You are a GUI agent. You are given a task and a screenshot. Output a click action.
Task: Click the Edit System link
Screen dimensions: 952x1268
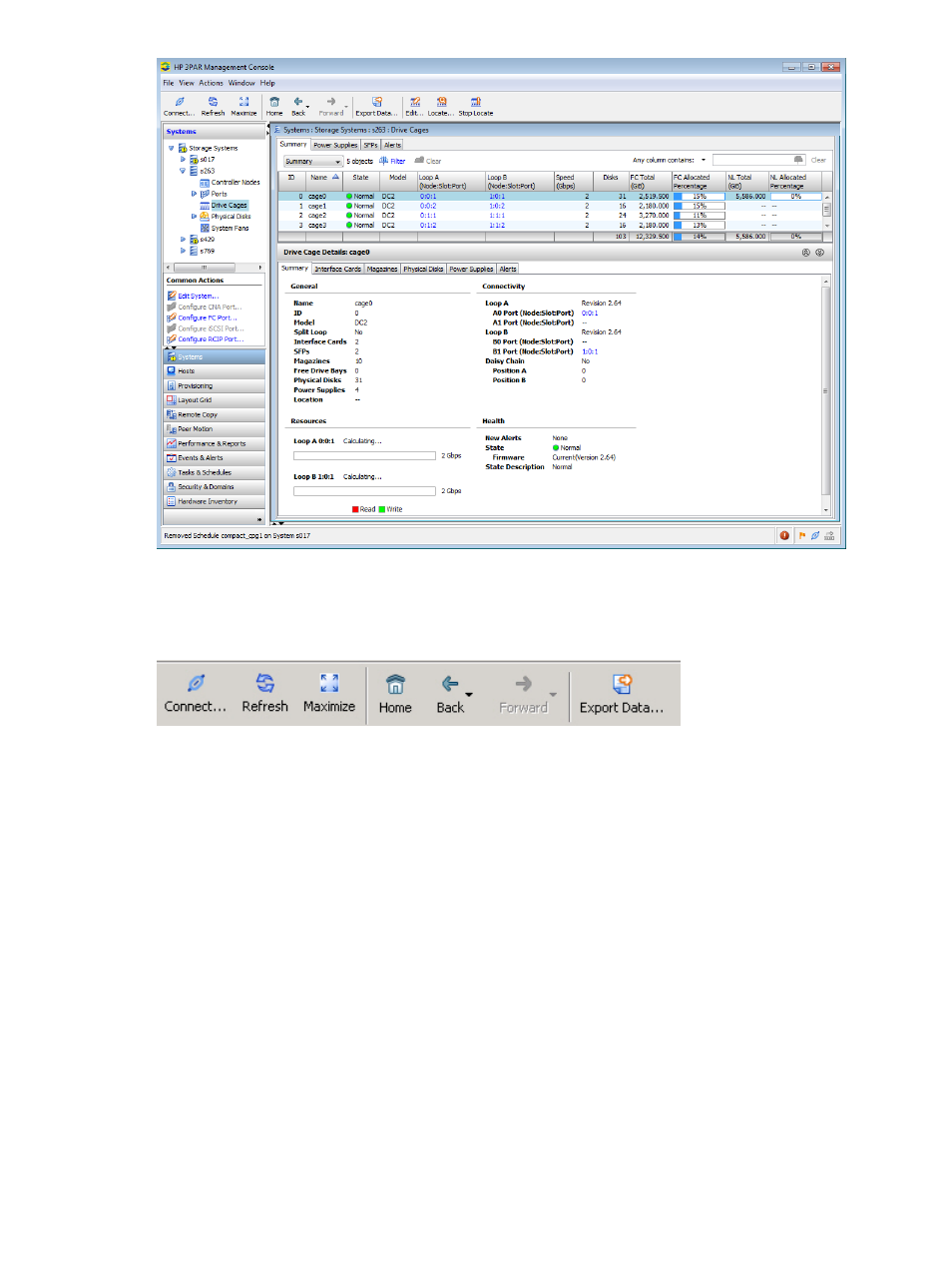coord(198,297)
